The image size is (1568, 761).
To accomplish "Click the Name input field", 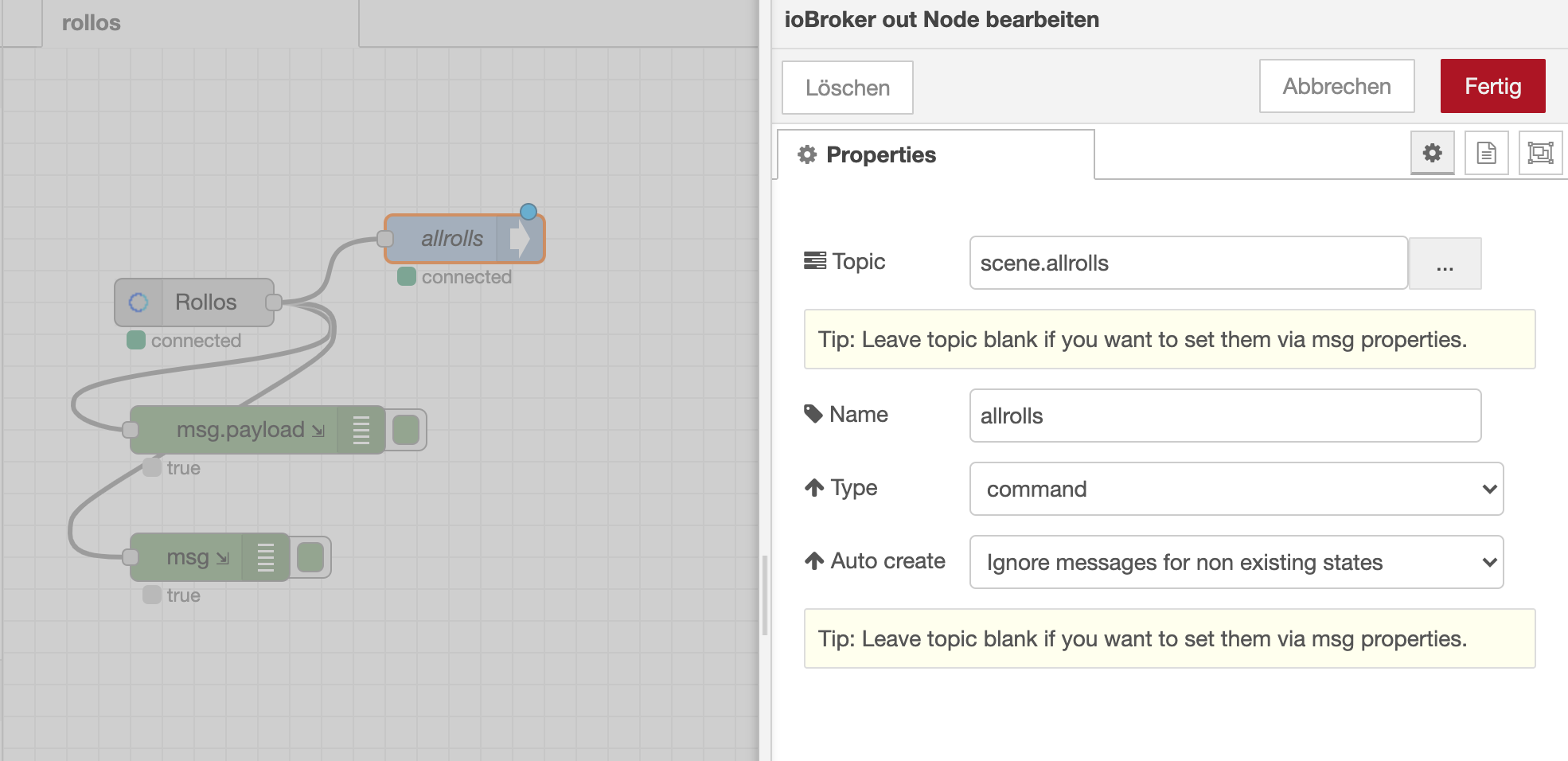I will click(1225, 416).
